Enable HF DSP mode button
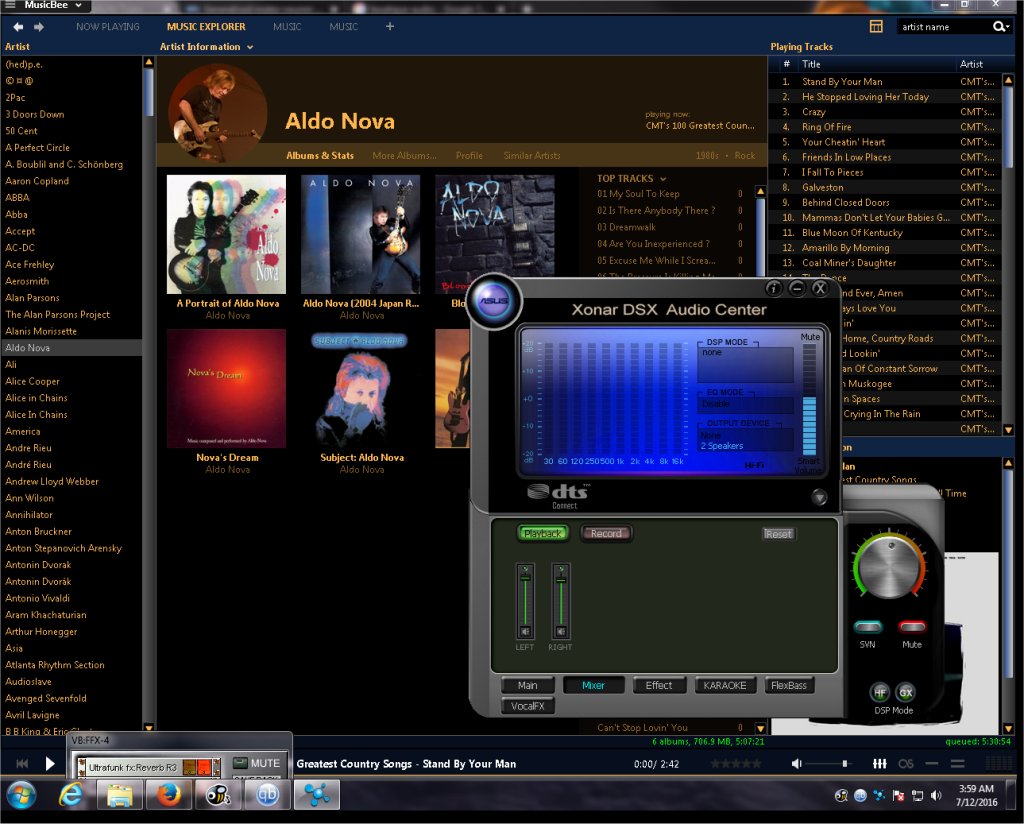Viewport: 1024px width, 824px height. click(880, 692)
